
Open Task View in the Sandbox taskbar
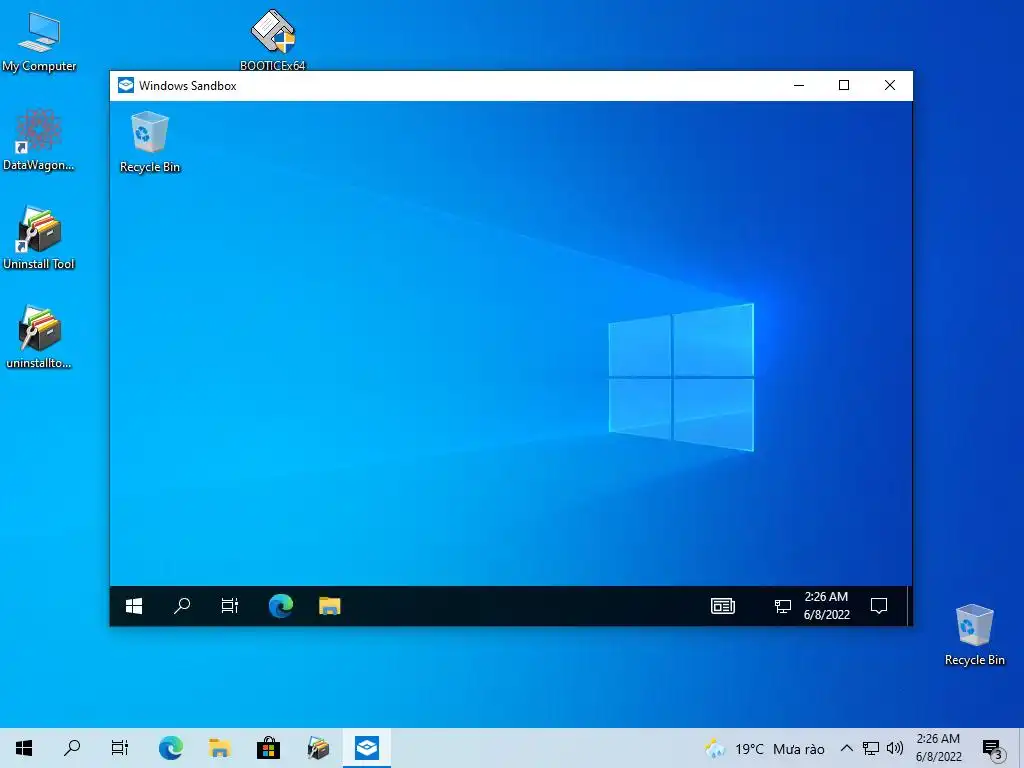[x=230, y=606]
